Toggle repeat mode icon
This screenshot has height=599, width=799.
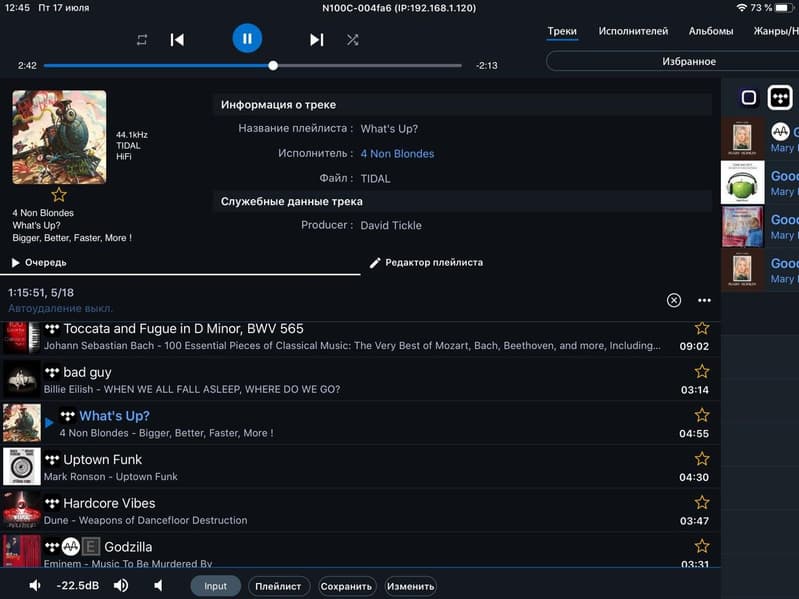pyautogui.click(x=142, y=40)
